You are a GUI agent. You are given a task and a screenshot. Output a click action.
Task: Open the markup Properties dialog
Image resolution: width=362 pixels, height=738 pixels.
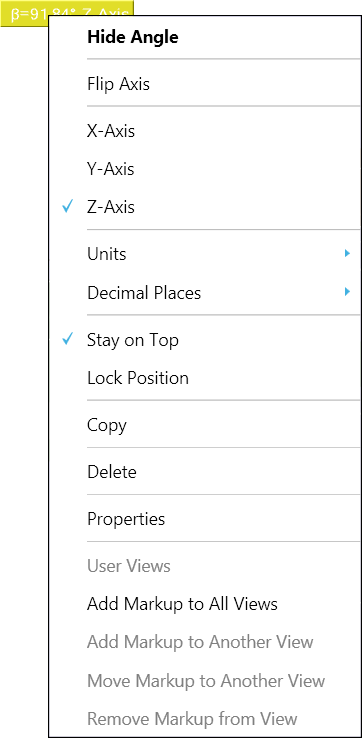pyautogui.click(x=205, y=519)
